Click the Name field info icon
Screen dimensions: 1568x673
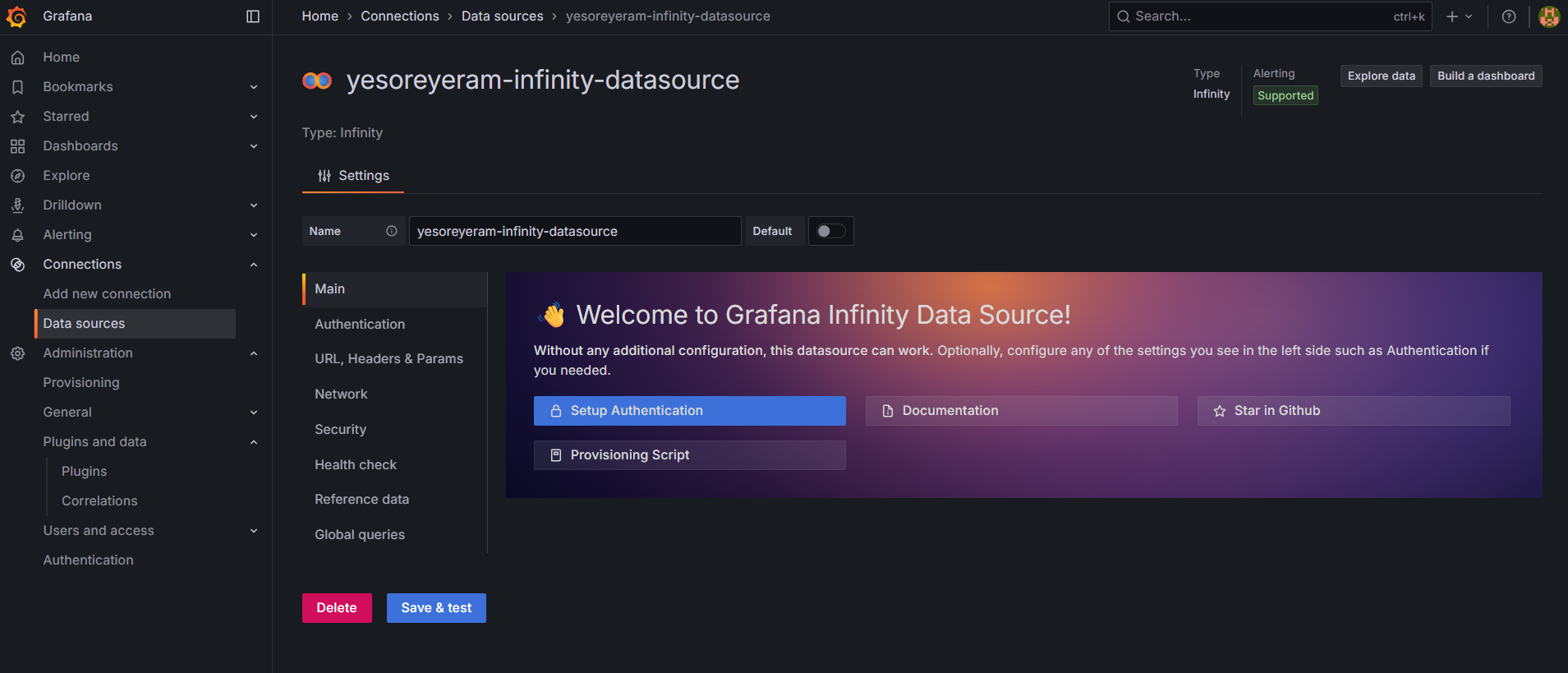pyautogui.click(x=392, y=231)
